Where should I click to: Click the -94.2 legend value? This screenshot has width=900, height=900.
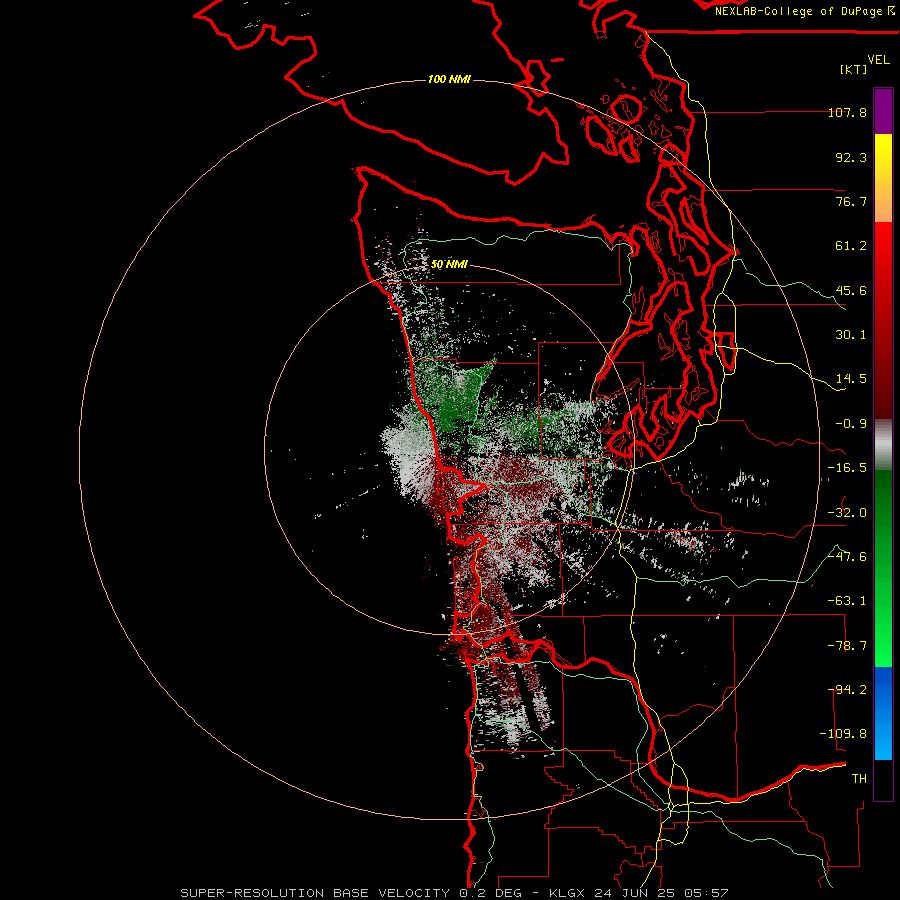coord(847,690)
